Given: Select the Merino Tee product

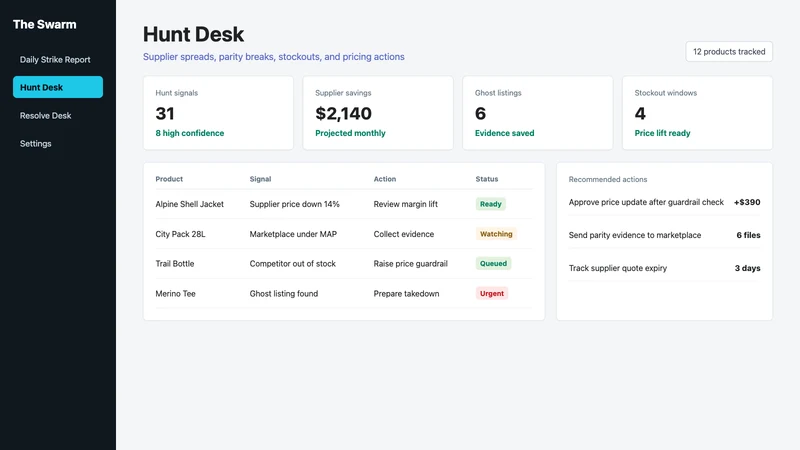Looking at the screenshot, I should [x=176, y=293].
